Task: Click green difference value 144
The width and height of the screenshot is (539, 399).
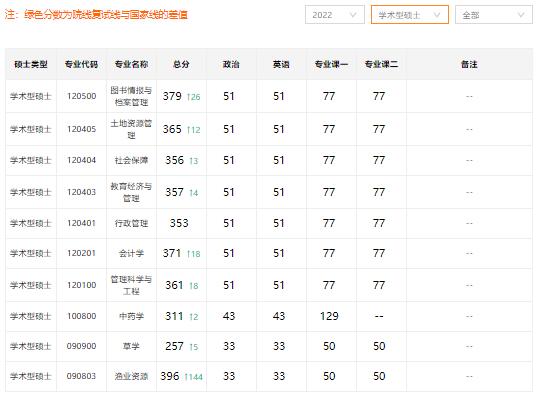Action: click(x=195, y=377)
